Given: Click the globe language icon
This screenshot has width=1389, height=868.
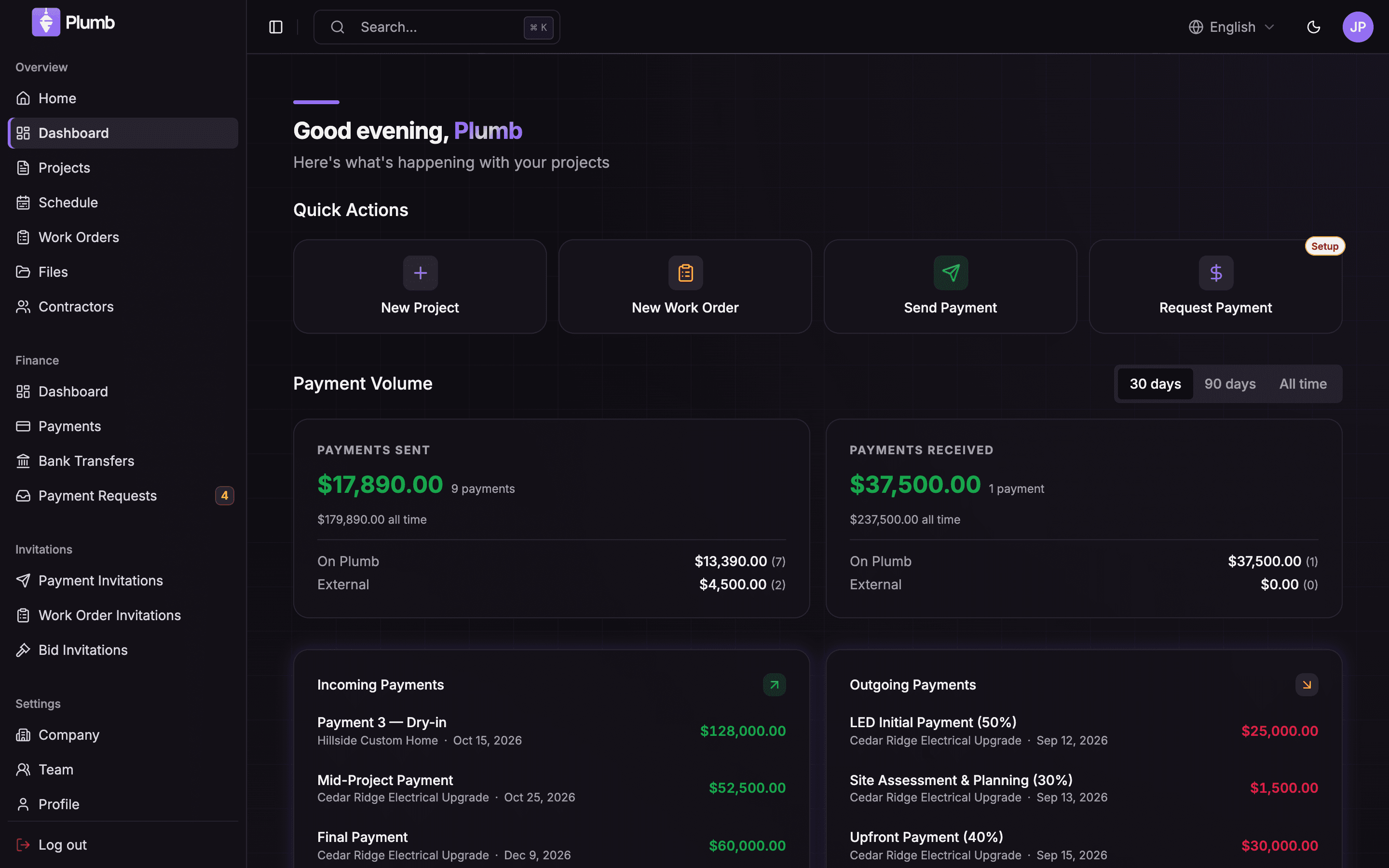Looking at the screenshot, I should [x=1196, y=27].
